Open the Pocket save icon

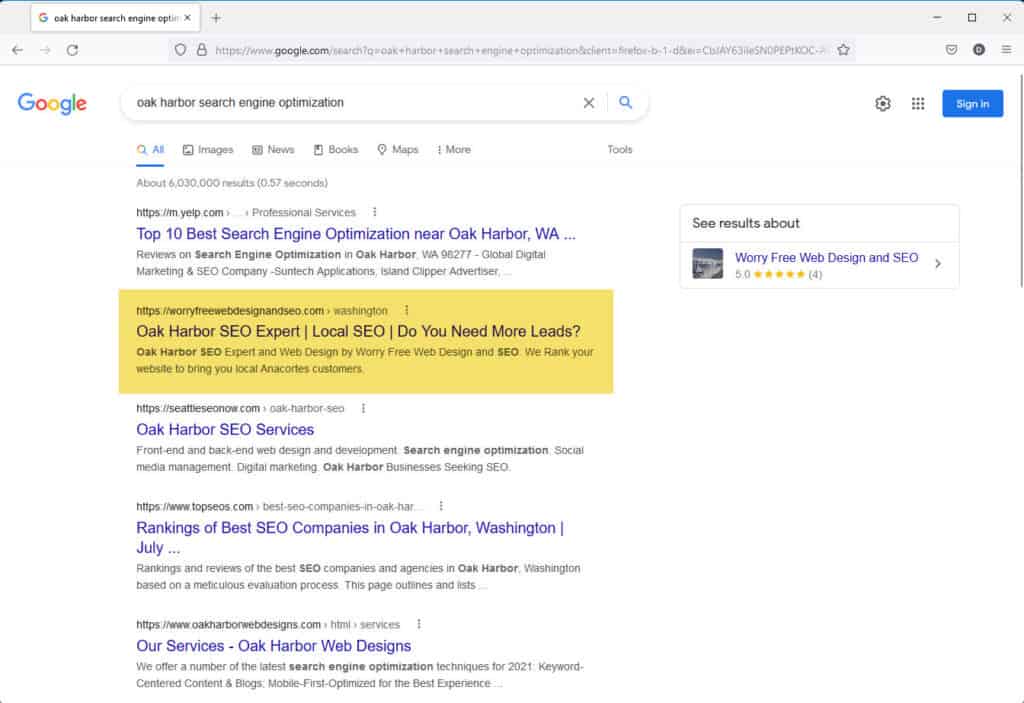pyautogui.click(x=952, y=50)
